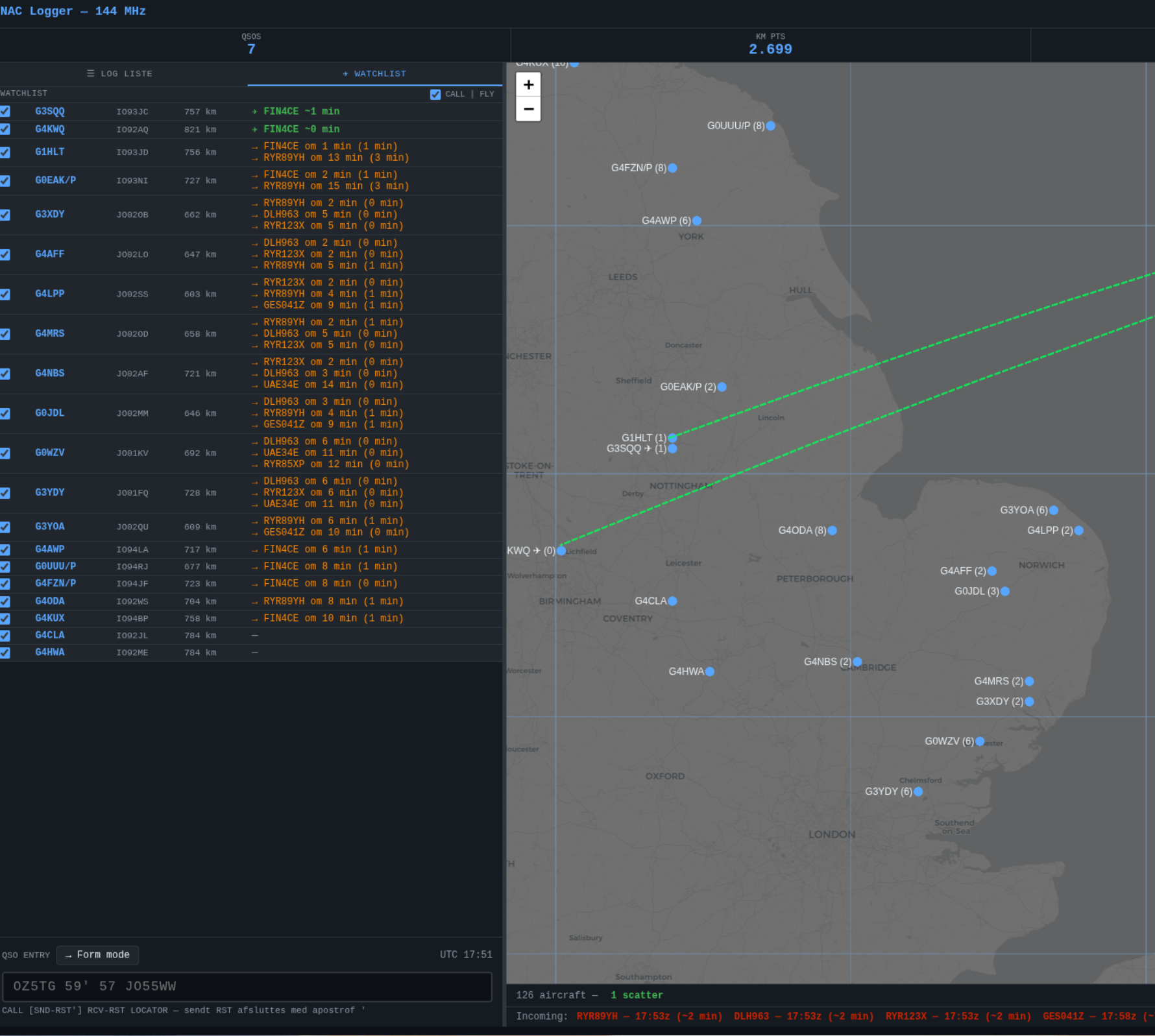Click the G0UUU/P station marker on the map
This screenshot has width=1155, height=1036.
pyautogui.click(x=770, y=126)
